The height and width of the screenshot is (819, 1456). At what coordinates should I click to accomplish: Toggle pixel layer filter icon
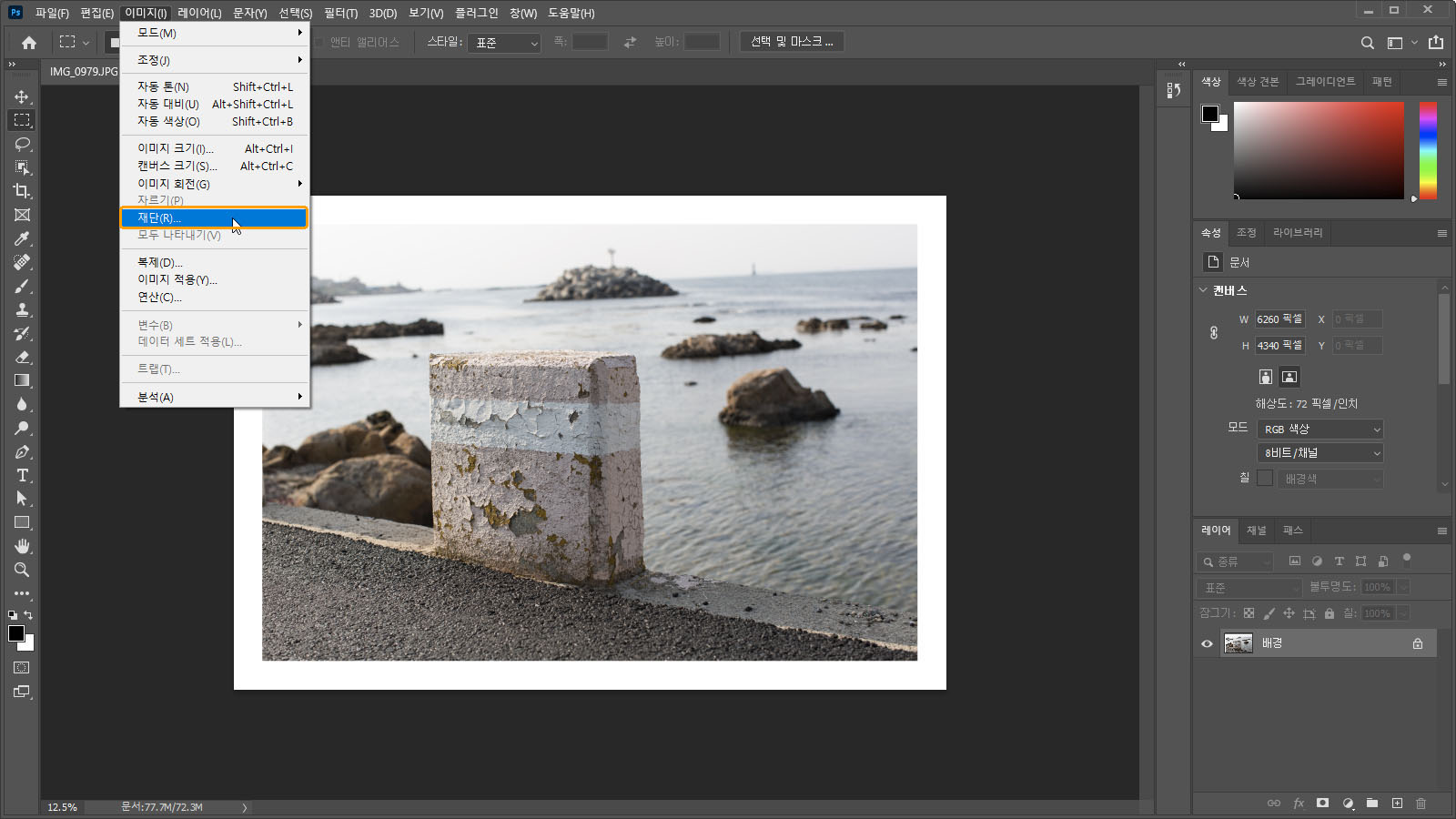pyautogui.click(x=1295, y=561)
